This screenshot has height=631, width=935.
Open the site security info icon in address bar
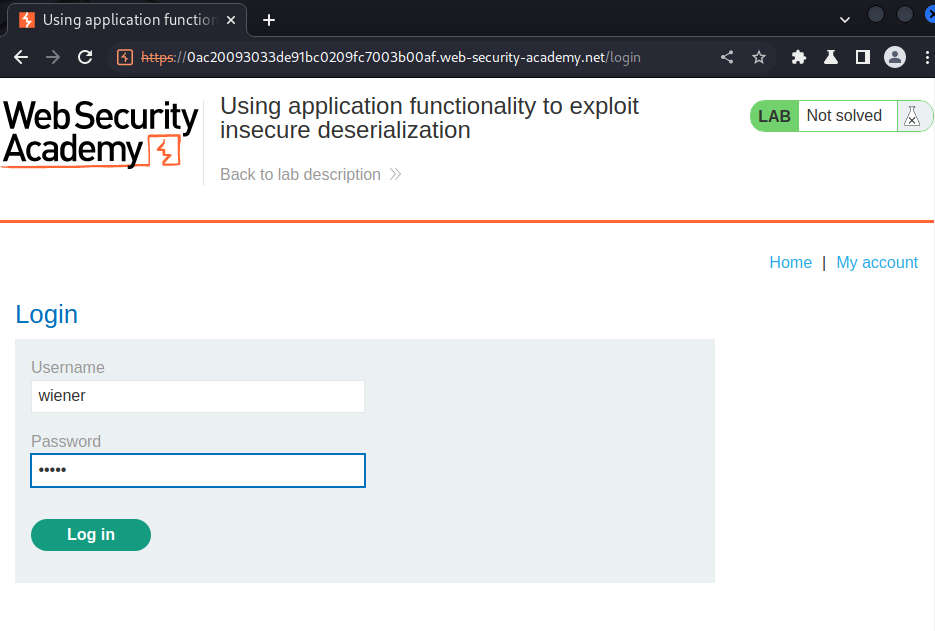coord(125,57)
